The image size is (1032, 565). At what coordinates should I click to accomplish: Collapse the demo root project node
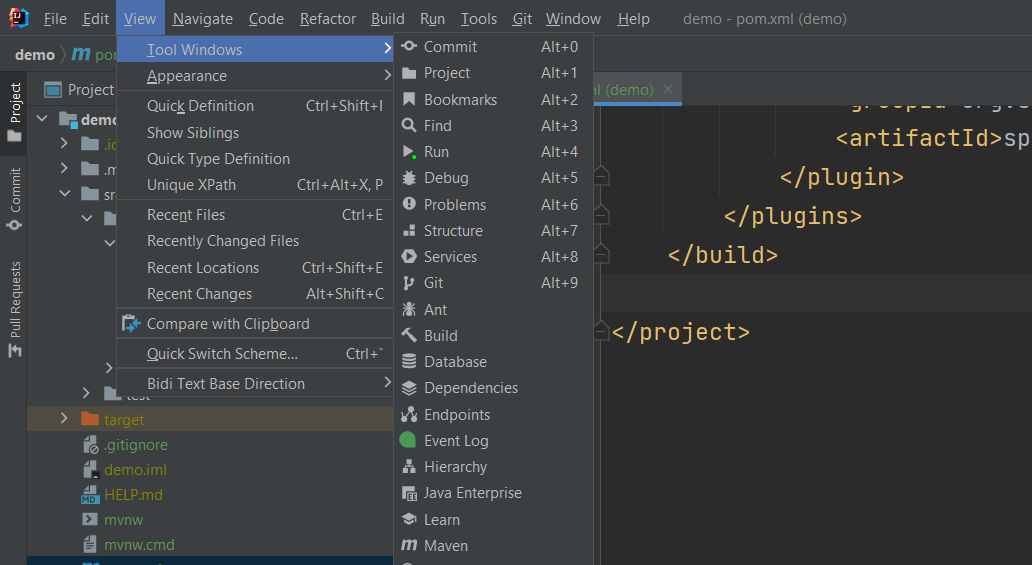pyautogui.click(x=42, y=119)
